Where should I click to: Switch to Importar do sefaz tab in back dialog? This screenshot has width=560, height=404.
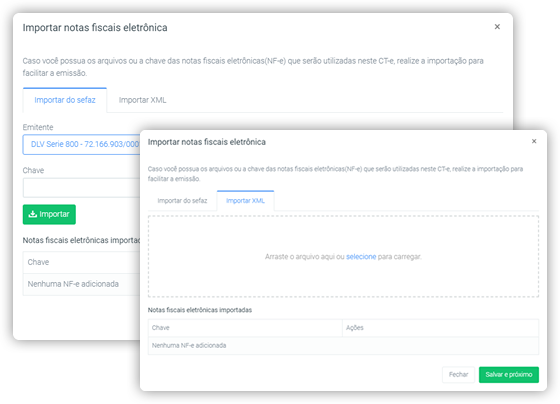point(65,100)
